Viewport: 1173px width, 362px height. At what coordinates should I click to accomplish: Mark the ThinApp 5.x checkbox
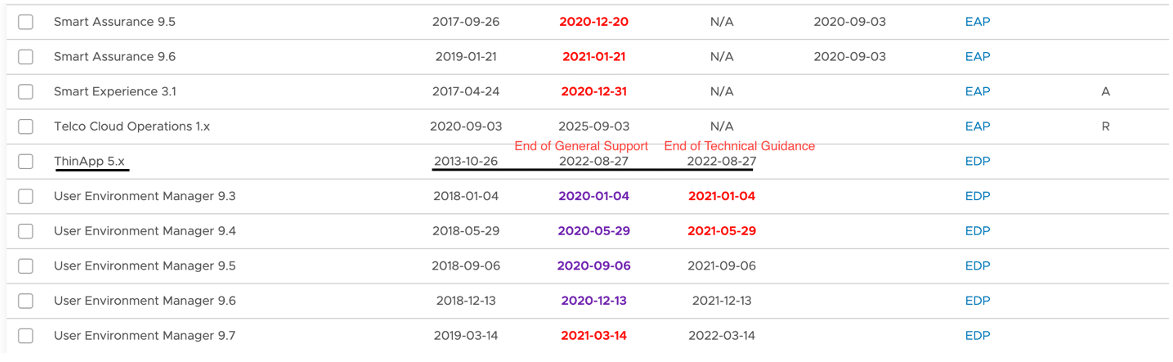point(25,161)
